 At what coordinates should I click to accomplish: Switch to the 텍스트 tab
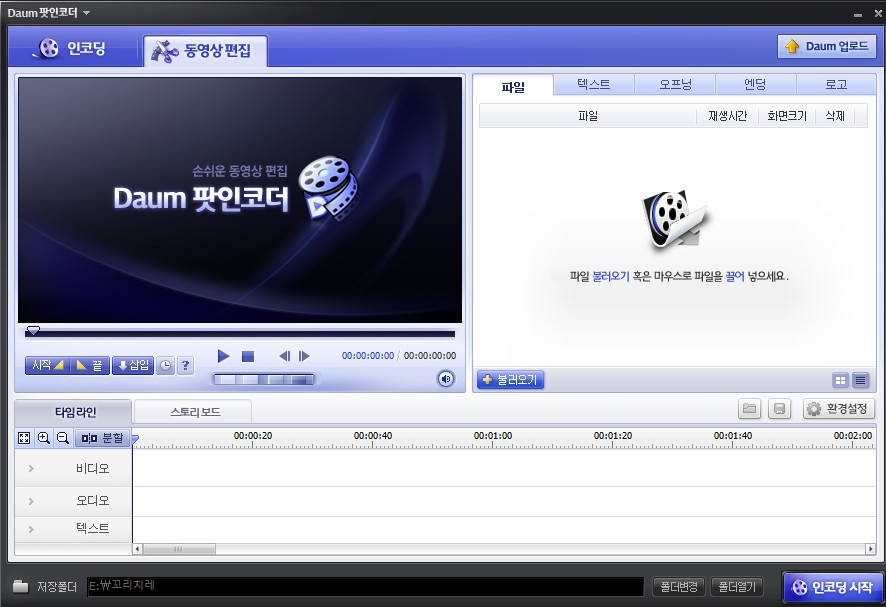593,84
